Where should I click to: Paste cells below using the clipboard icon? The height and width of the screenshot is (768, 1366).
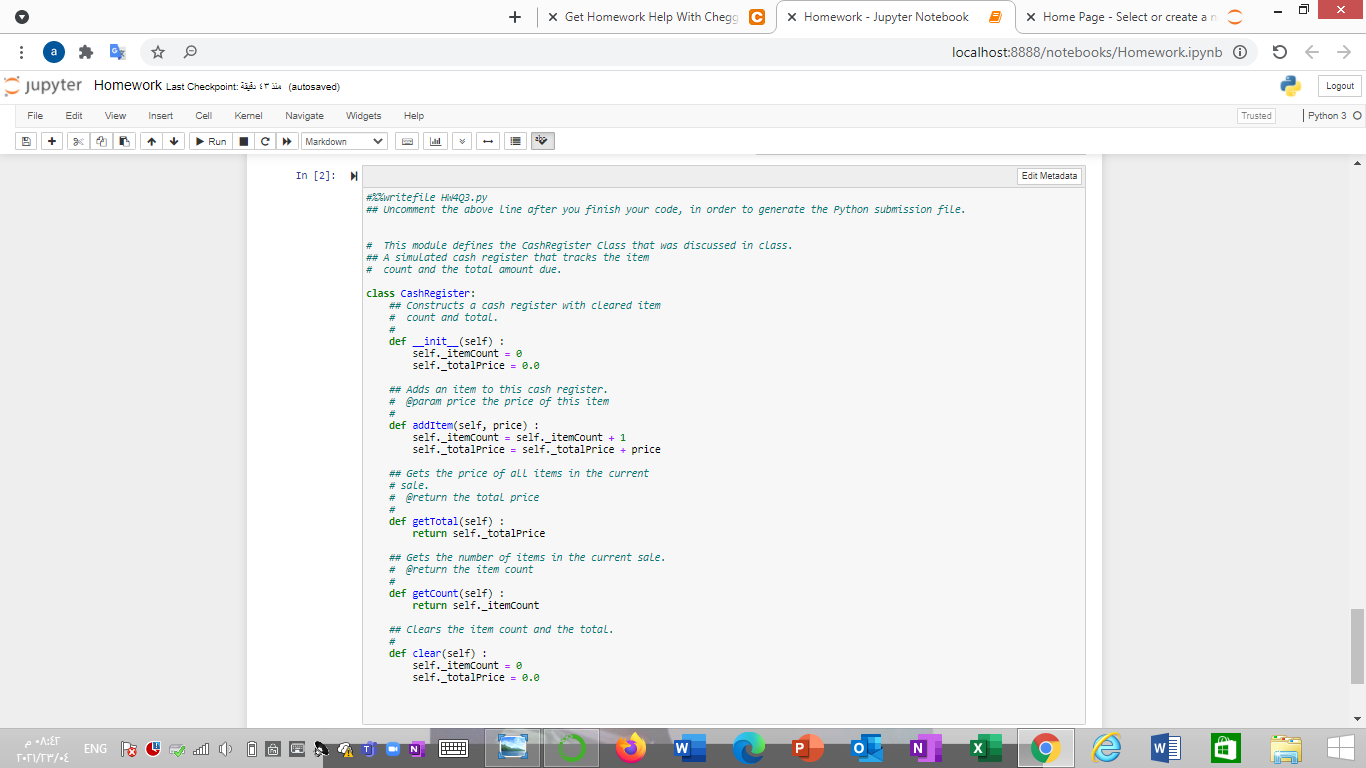[124, 142]
